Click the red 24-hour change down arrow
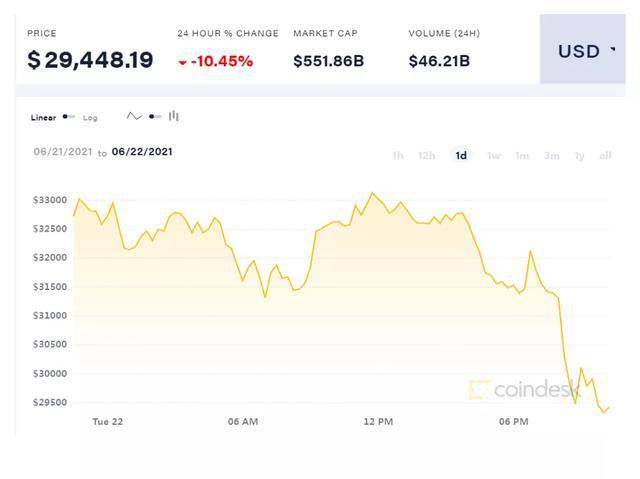This screenshot has width=640, height=479. 181,62
